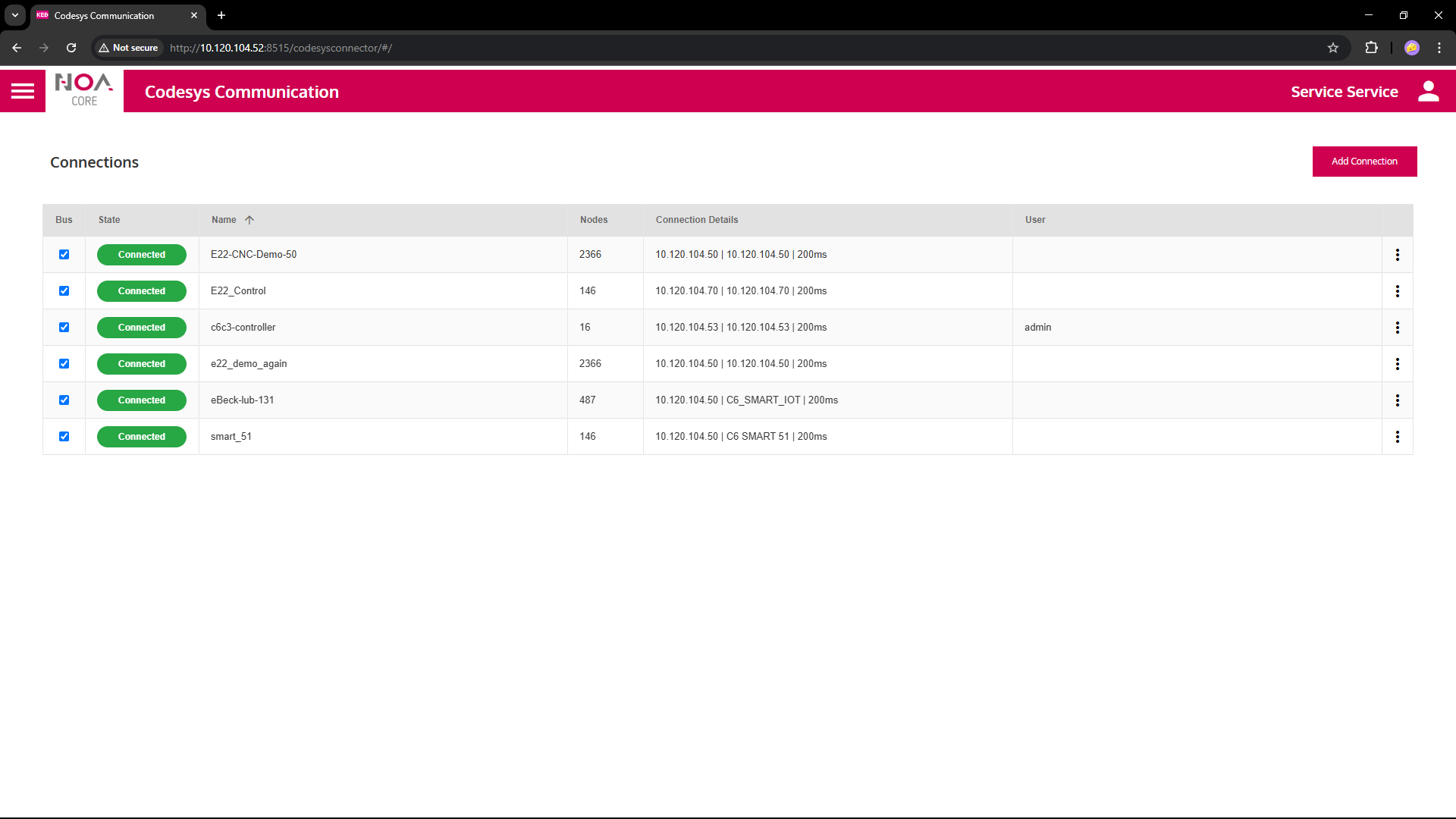Open options menu for c6c3-controller row
The width and height of the screenshot is (1456, 819).
[x=1397, y=328]
